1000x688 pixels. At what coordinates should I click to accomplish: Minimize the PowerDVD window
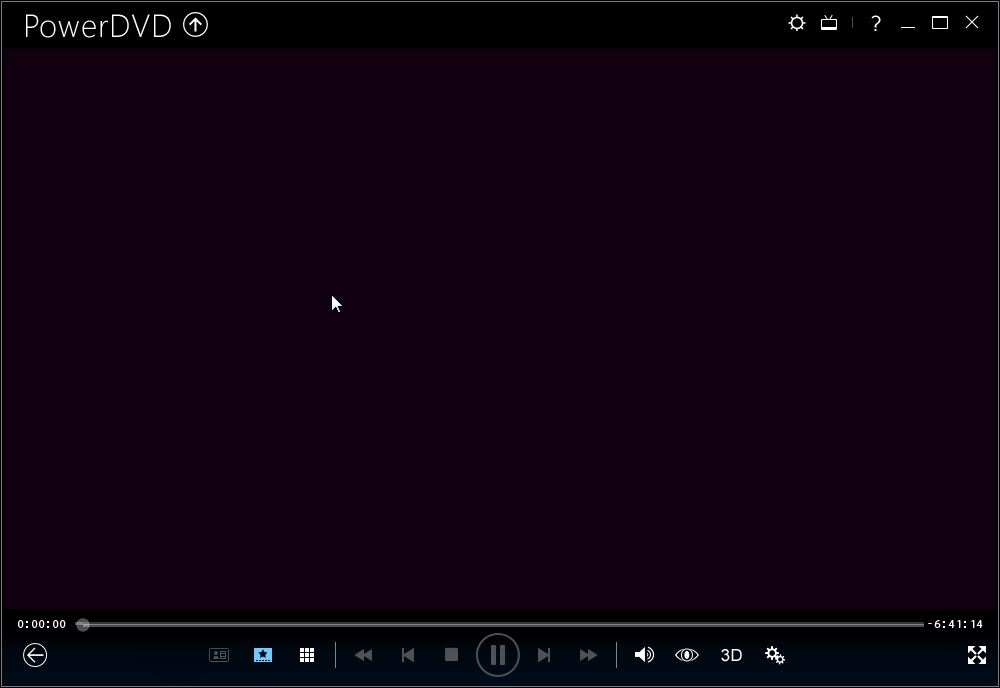pyautogui.click(x=908, y=27)
